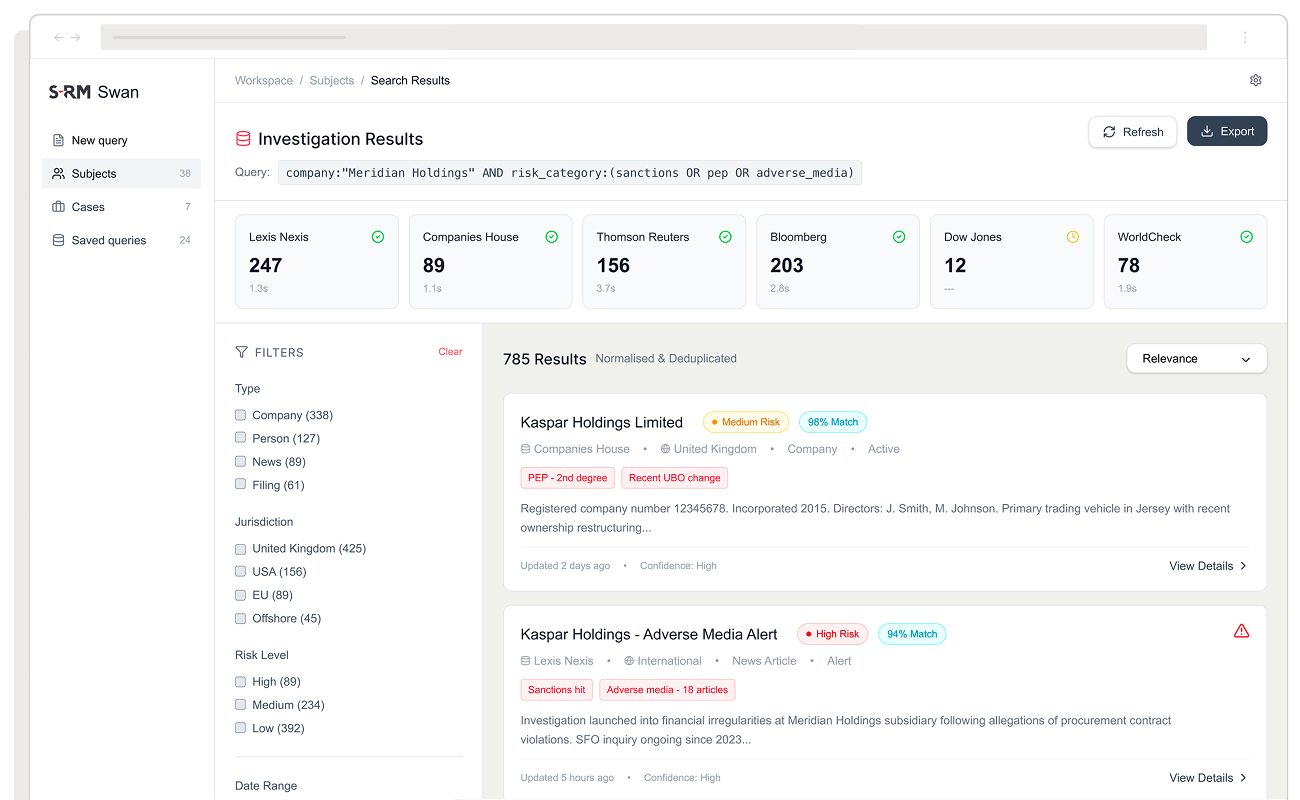The width and height of the screenshot is (1300, 800).
Task: Click the query string field
Action: tap(570, 172)
